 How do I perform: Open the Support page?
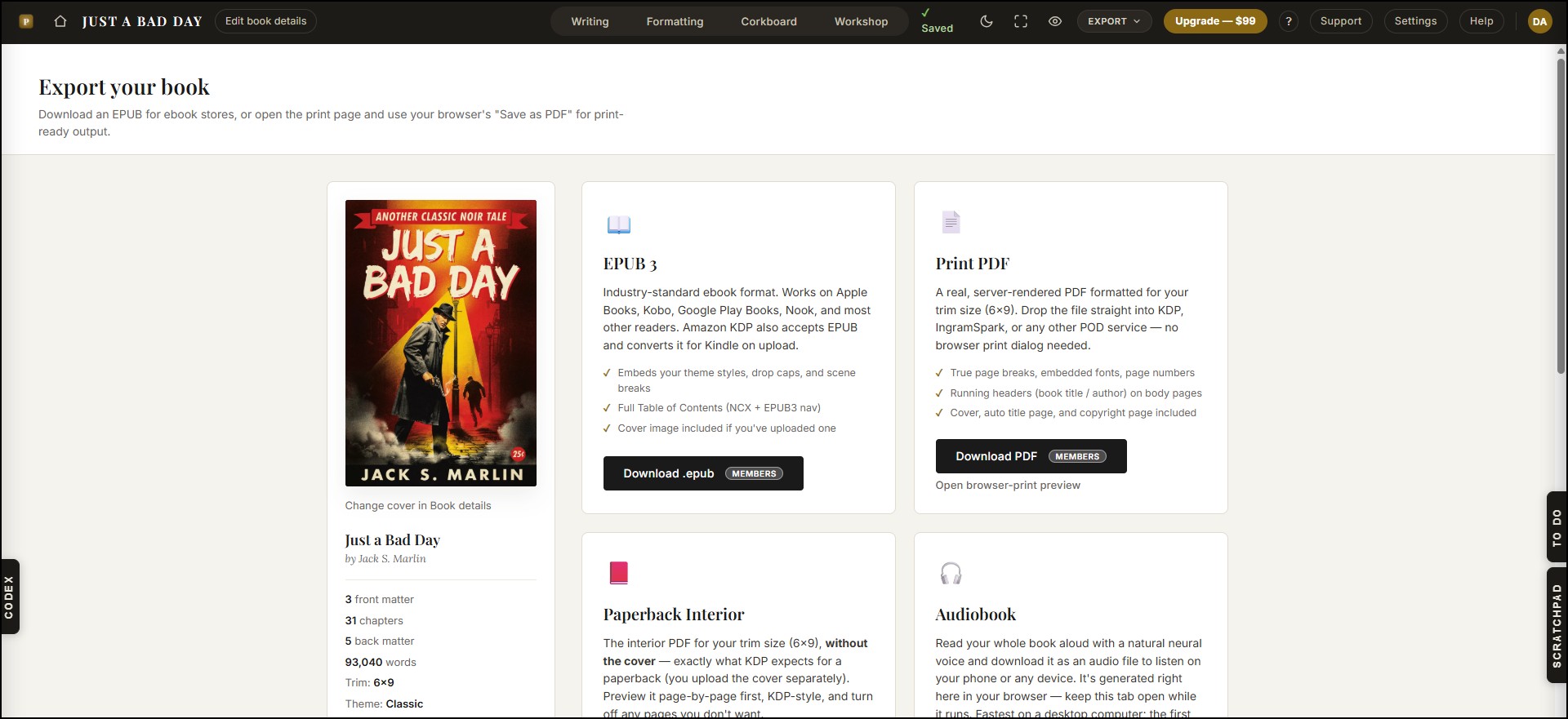click(1341, 21)
